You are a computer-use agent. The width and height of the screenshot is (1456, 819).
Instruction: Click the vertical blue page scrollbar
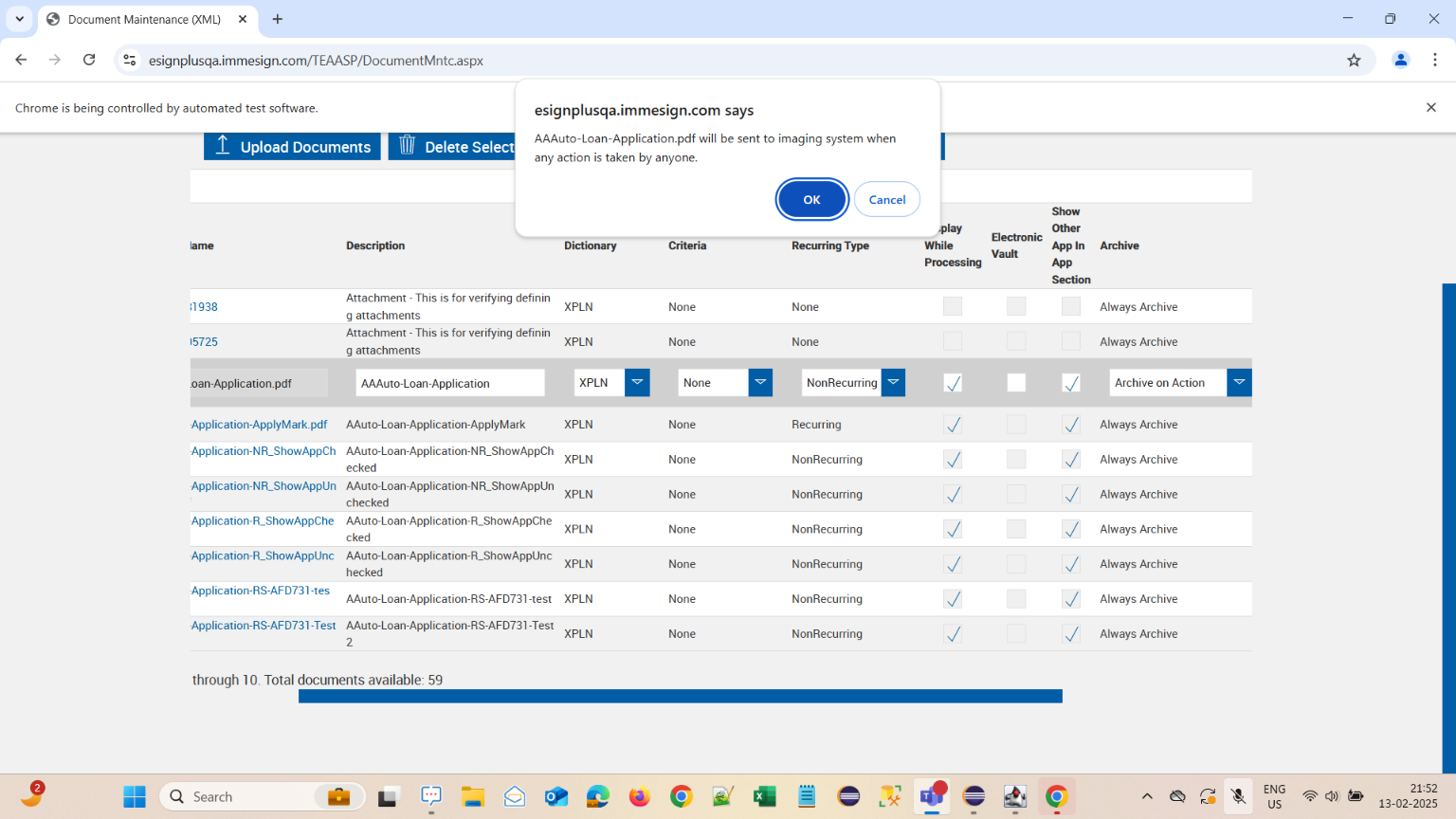(1448, 527)
